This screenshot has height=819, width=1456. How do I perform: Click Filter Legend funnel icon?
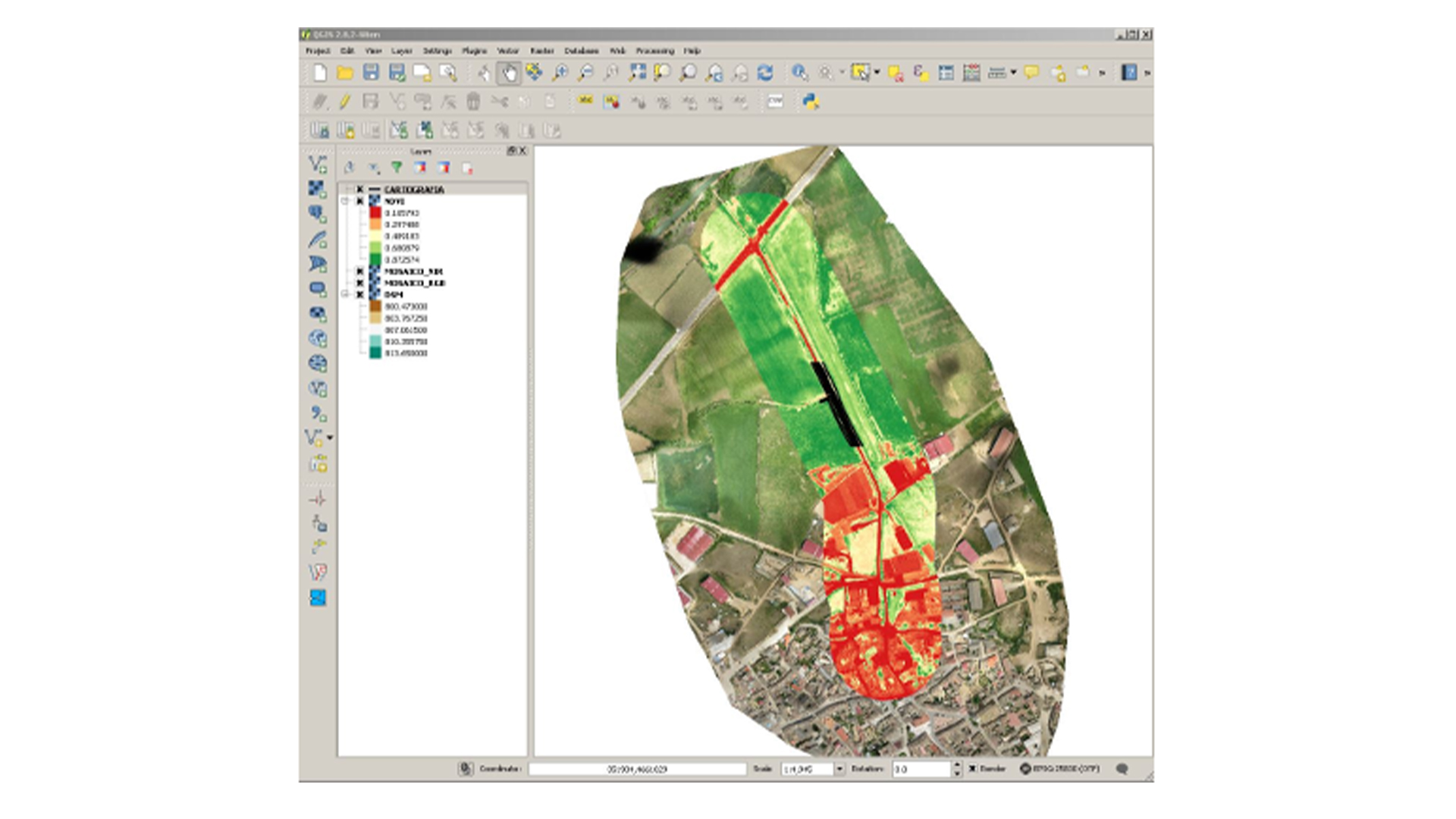pos(397,168)
